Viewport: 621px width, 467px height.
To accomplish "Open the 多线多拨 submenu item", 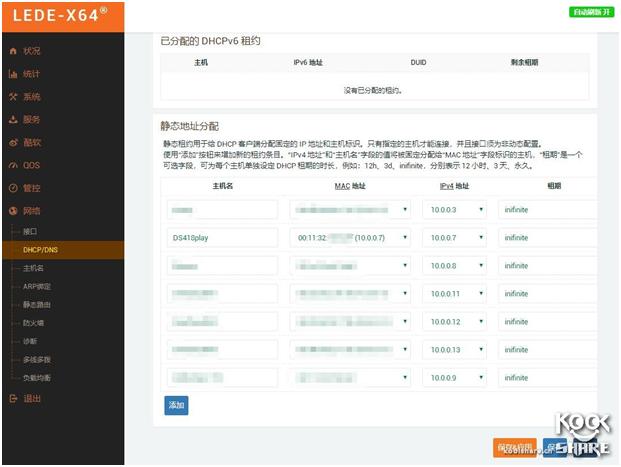I will click(36, 360).
